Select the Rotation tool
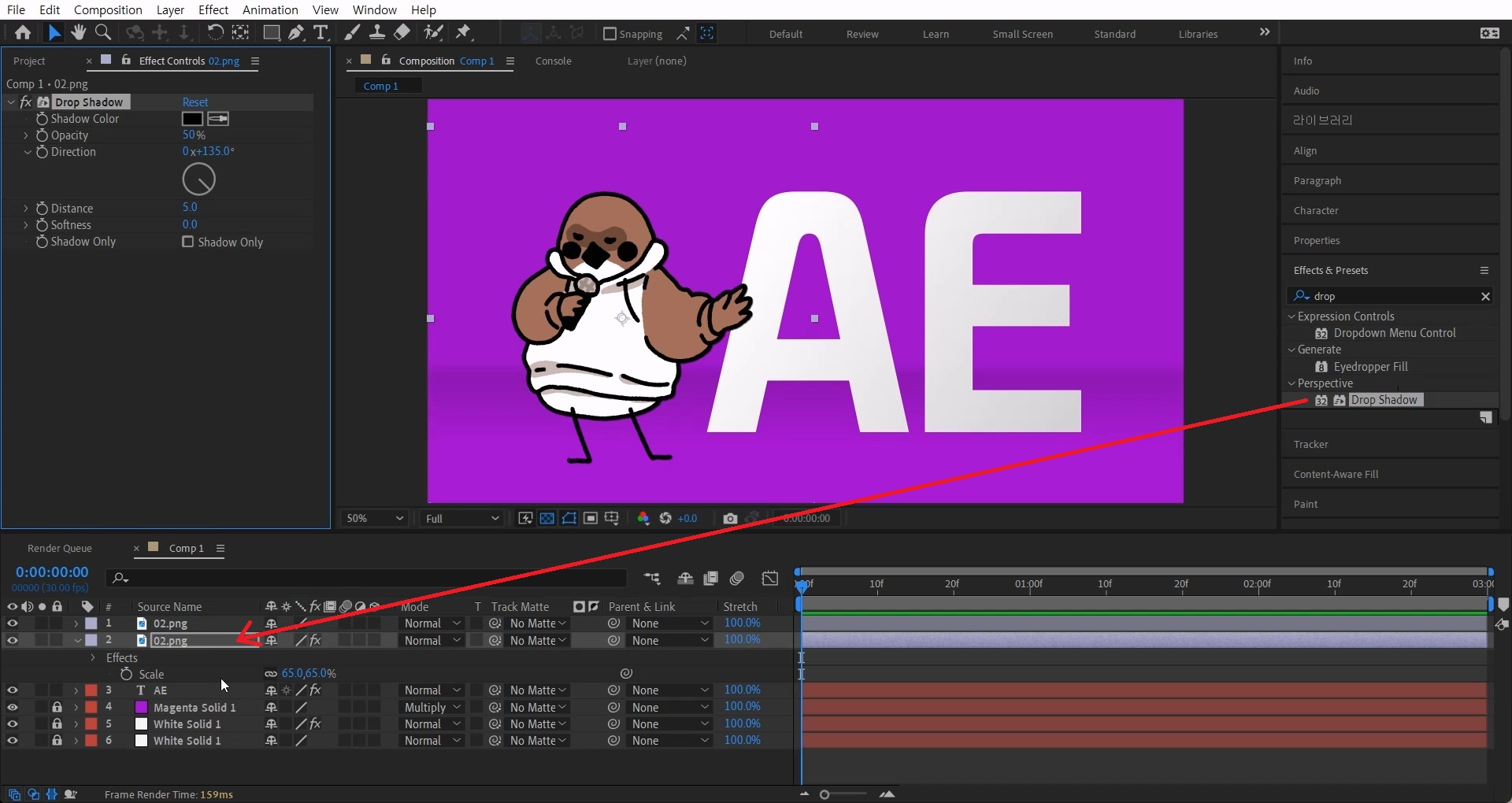Viewport: 1512px width, 803px height. pyautogui.click(x=215, y=32)
